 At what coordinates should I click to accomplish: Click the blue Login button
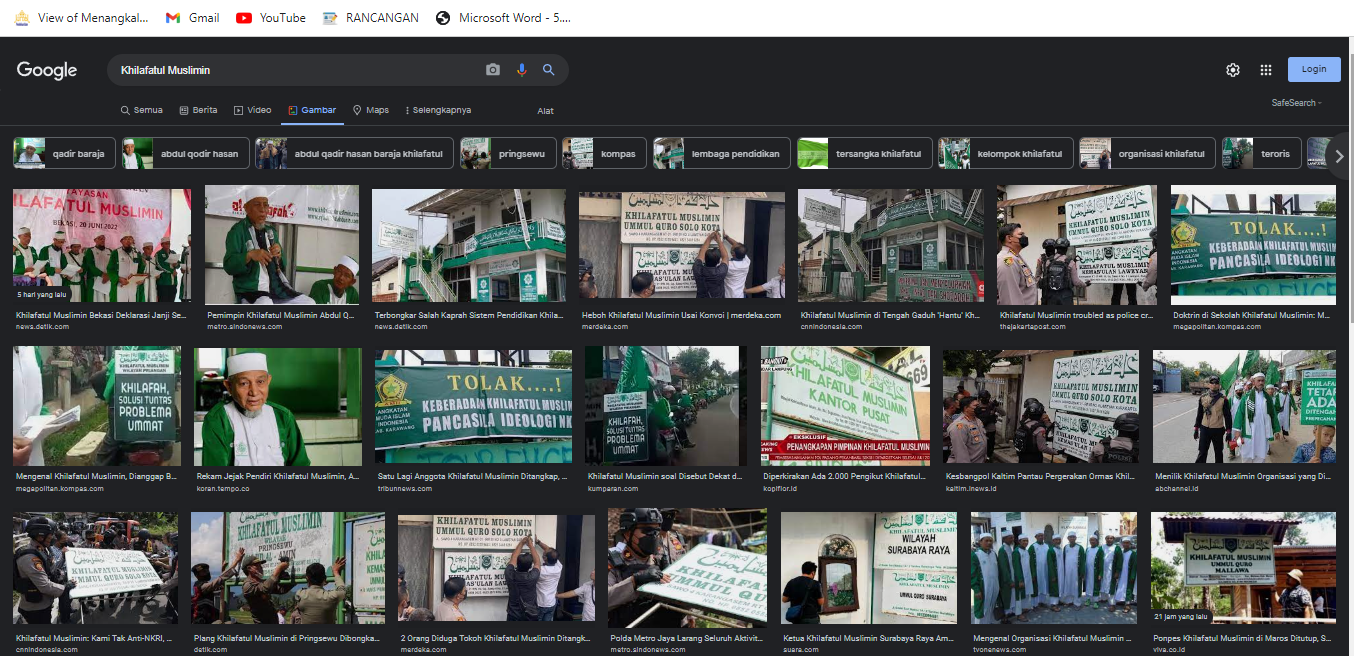coord(1313,69)
